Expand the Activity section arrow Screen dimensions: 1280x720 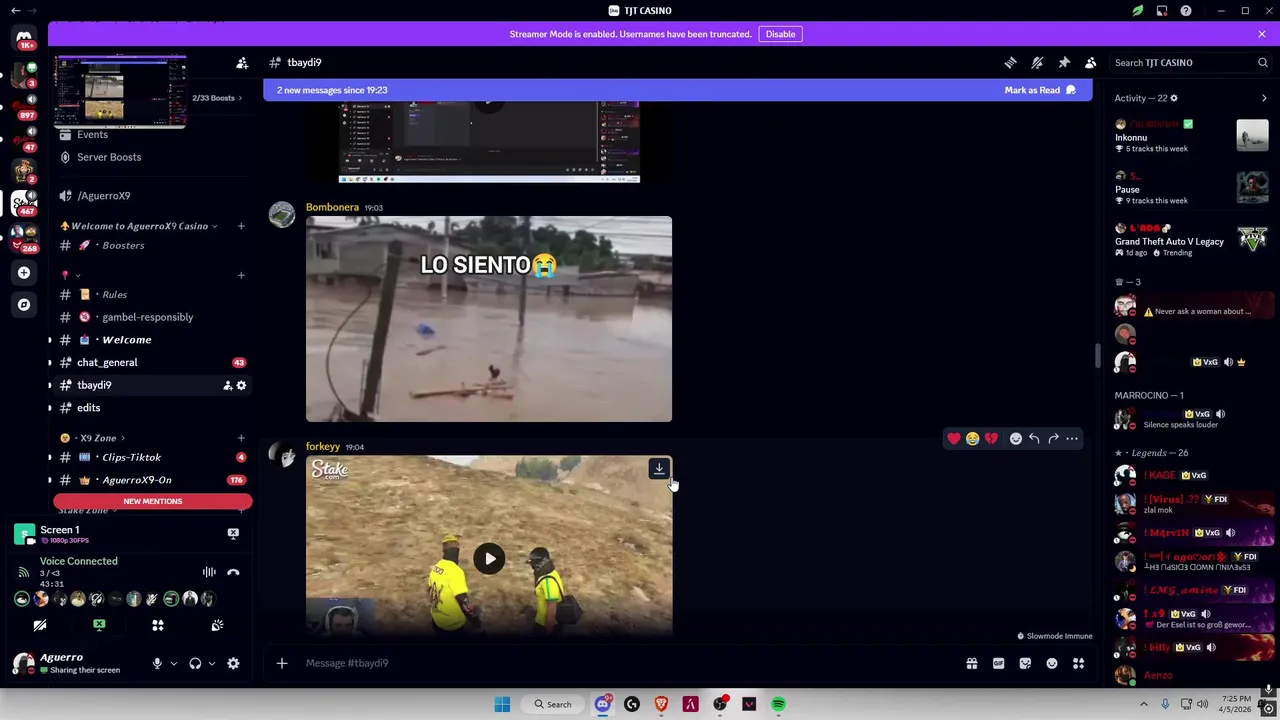point(1264,98)
